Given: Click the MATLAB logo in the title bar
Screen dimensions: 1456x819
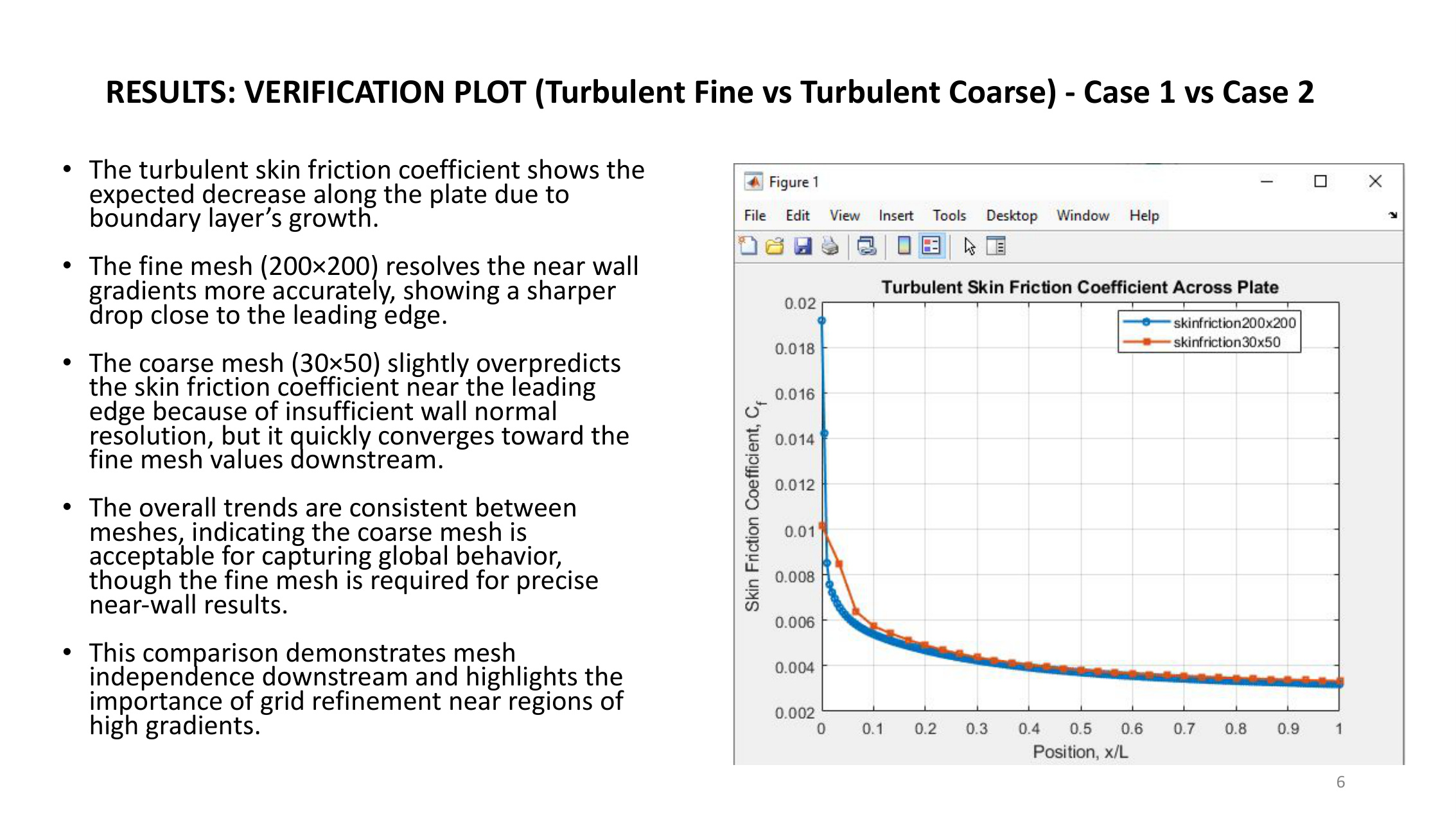Looking at the screenshot, I should [753, 182].
